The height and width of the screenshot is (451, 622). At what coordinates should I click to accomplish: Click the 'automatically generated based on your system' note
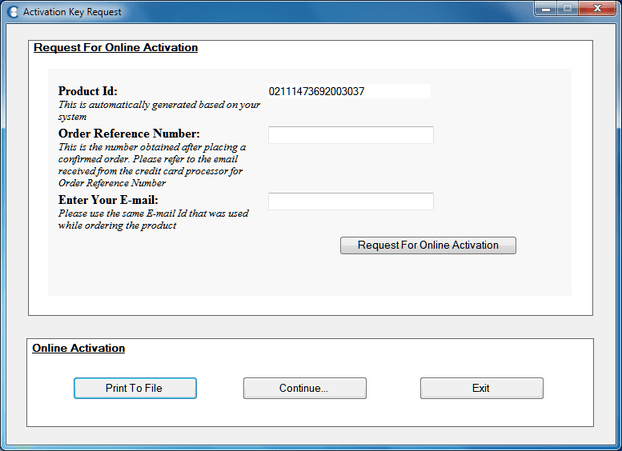[159, 111]
